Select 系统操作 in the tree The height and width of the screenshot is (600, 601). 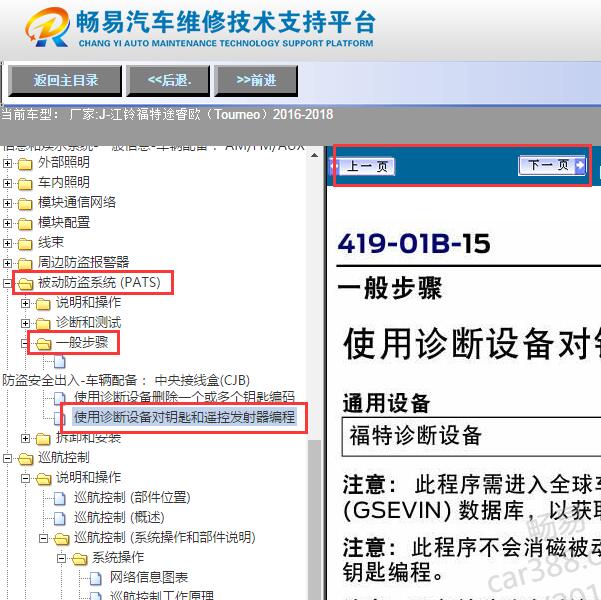[118, 557]
